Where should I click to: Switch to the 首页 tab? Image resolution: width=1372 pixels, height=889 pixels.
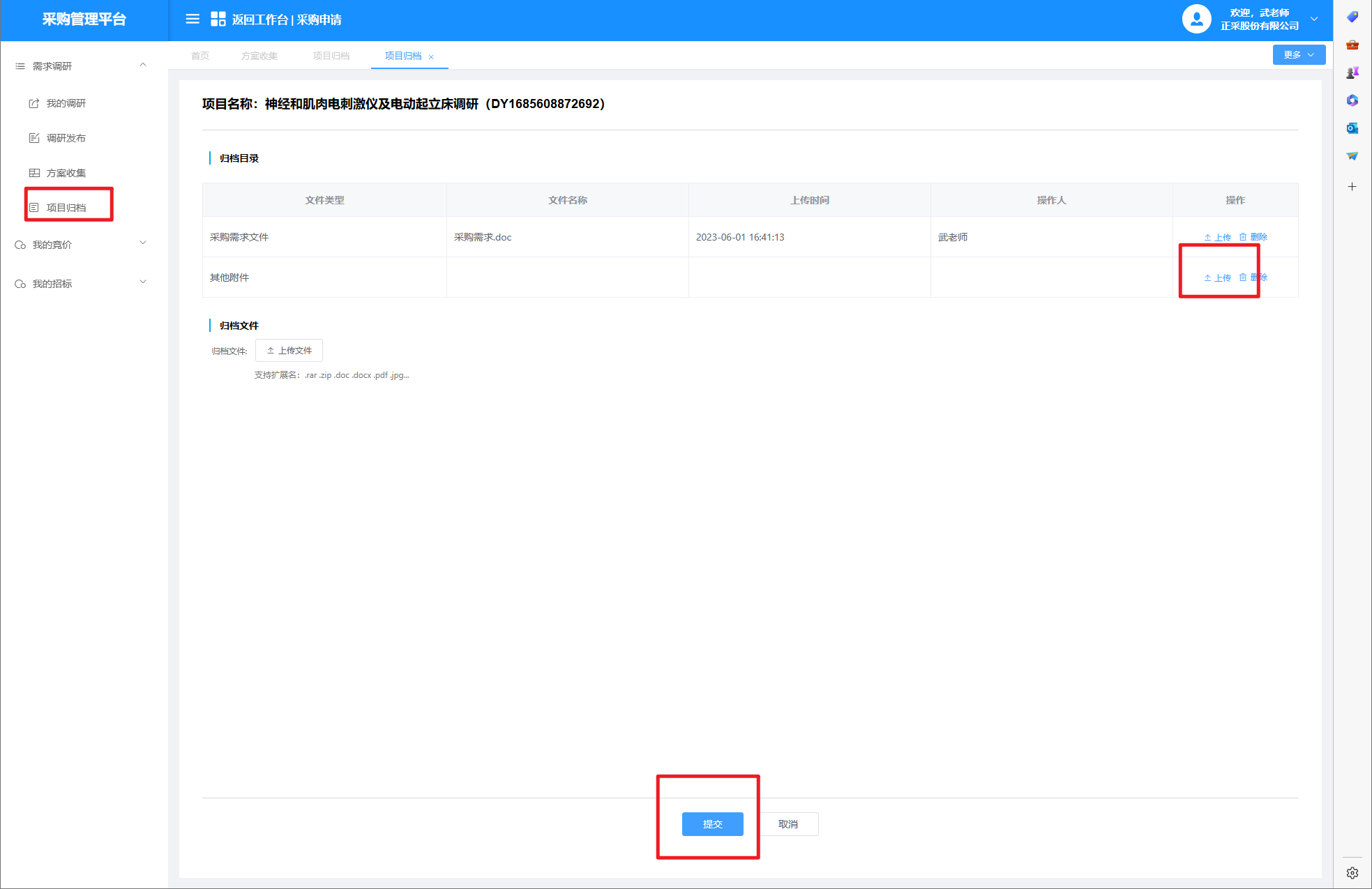point(200,56)
